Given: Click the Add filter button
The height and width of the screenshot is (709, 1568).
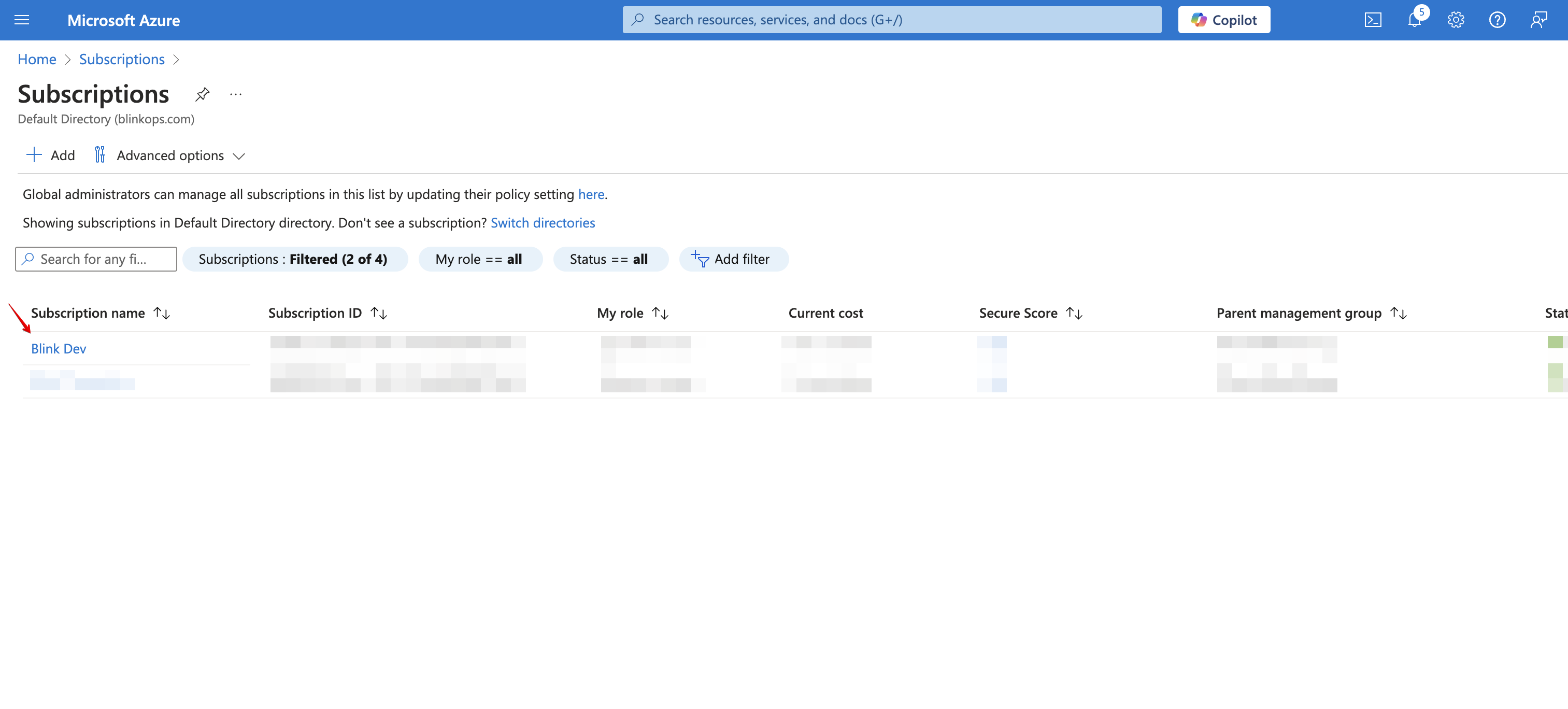Looking at the screenshot, I should [x=732, y=259].
